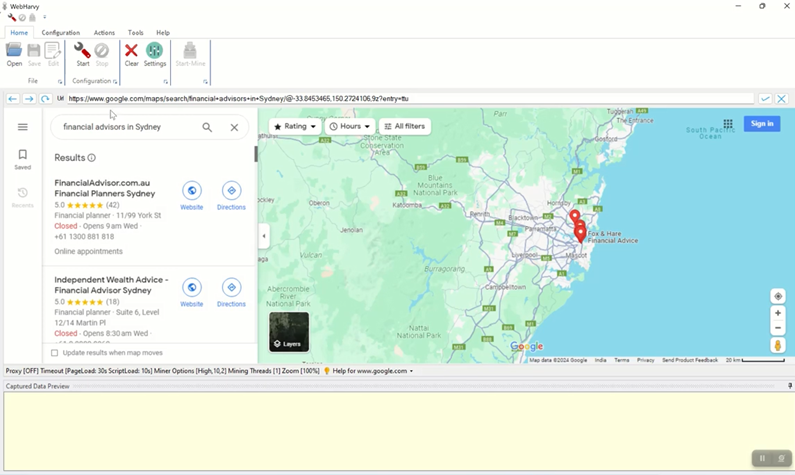Click Directions icon for FinancialAdvisor.com.au
Image resolution: width=795 pixels, height=475 pixels.
tap(231, 191)
